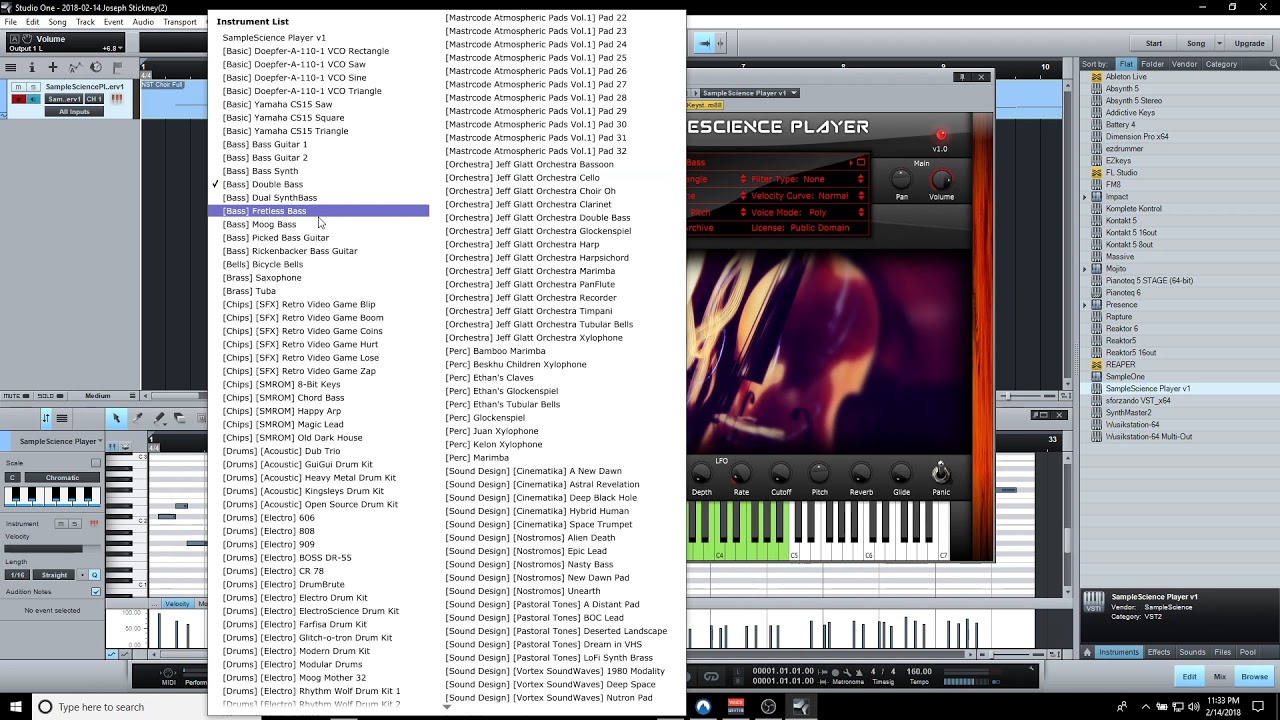Open the Track menu

(x=85, y=22)
